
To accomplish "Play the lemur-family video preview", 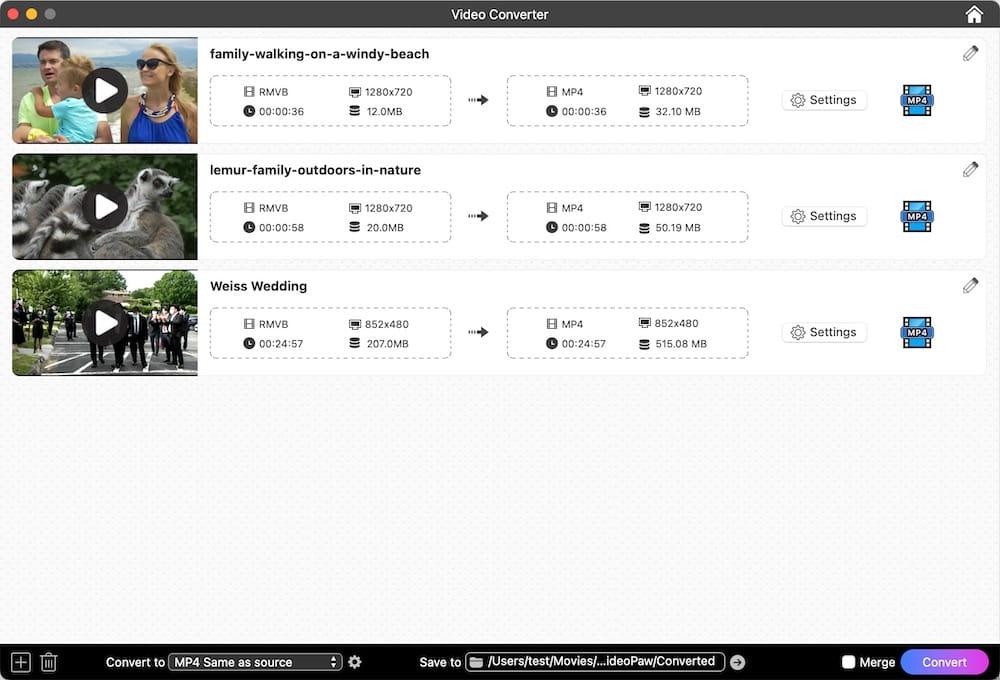I will click(x=104, y=206).
